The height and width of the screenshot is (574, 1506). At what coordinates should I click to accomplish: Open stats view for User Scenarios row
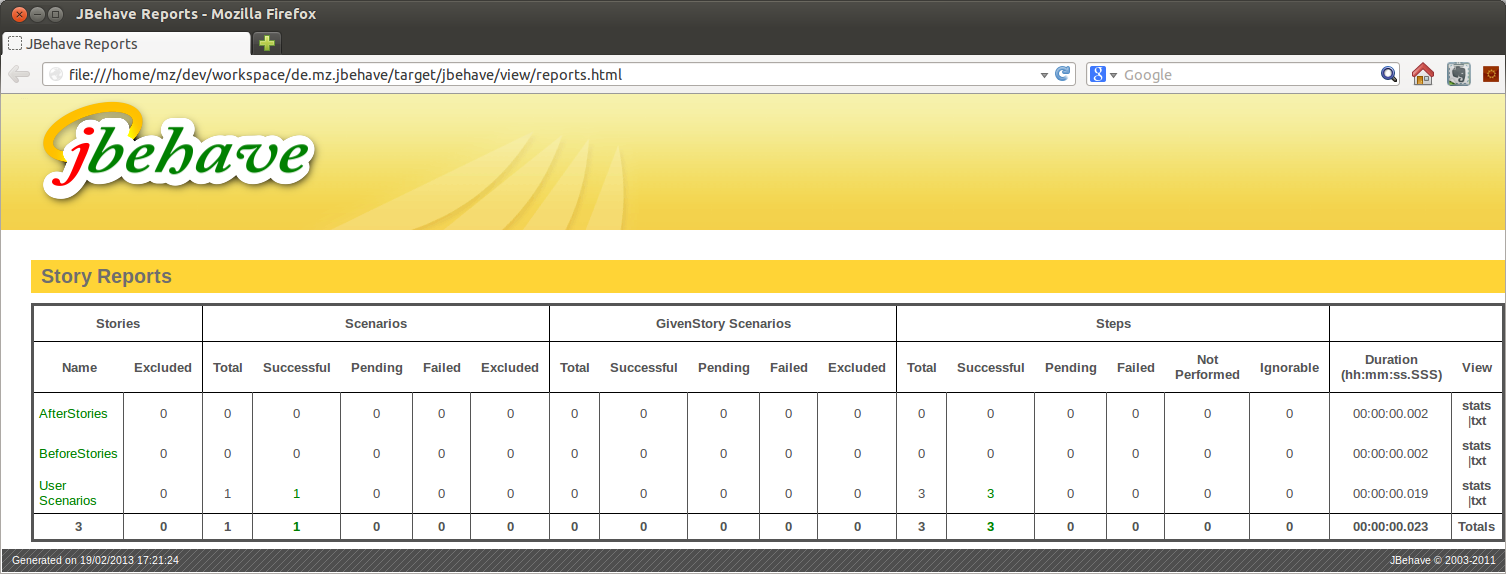tap(1476, 486)
